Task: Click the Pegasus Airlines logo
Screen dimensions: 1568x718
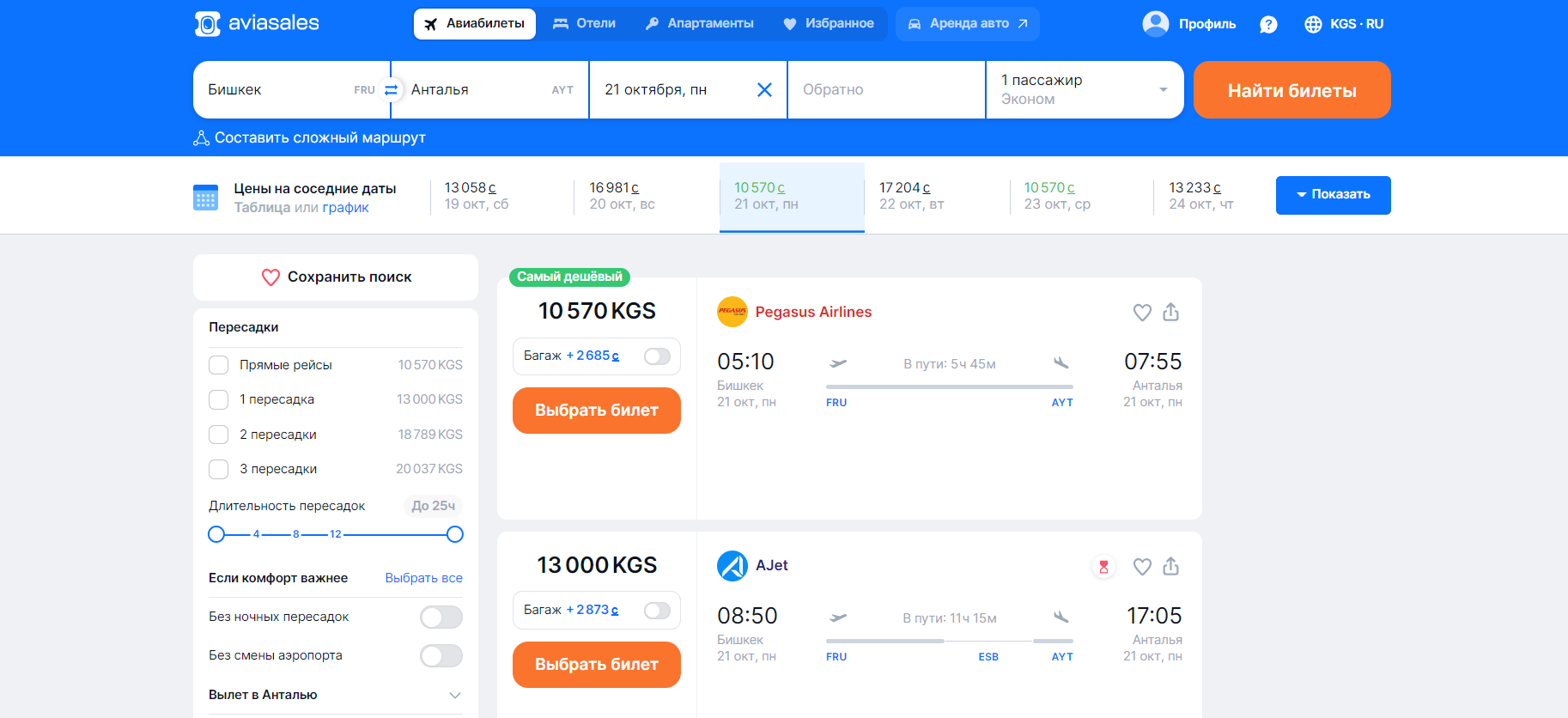Action: (x=732, y=312)
